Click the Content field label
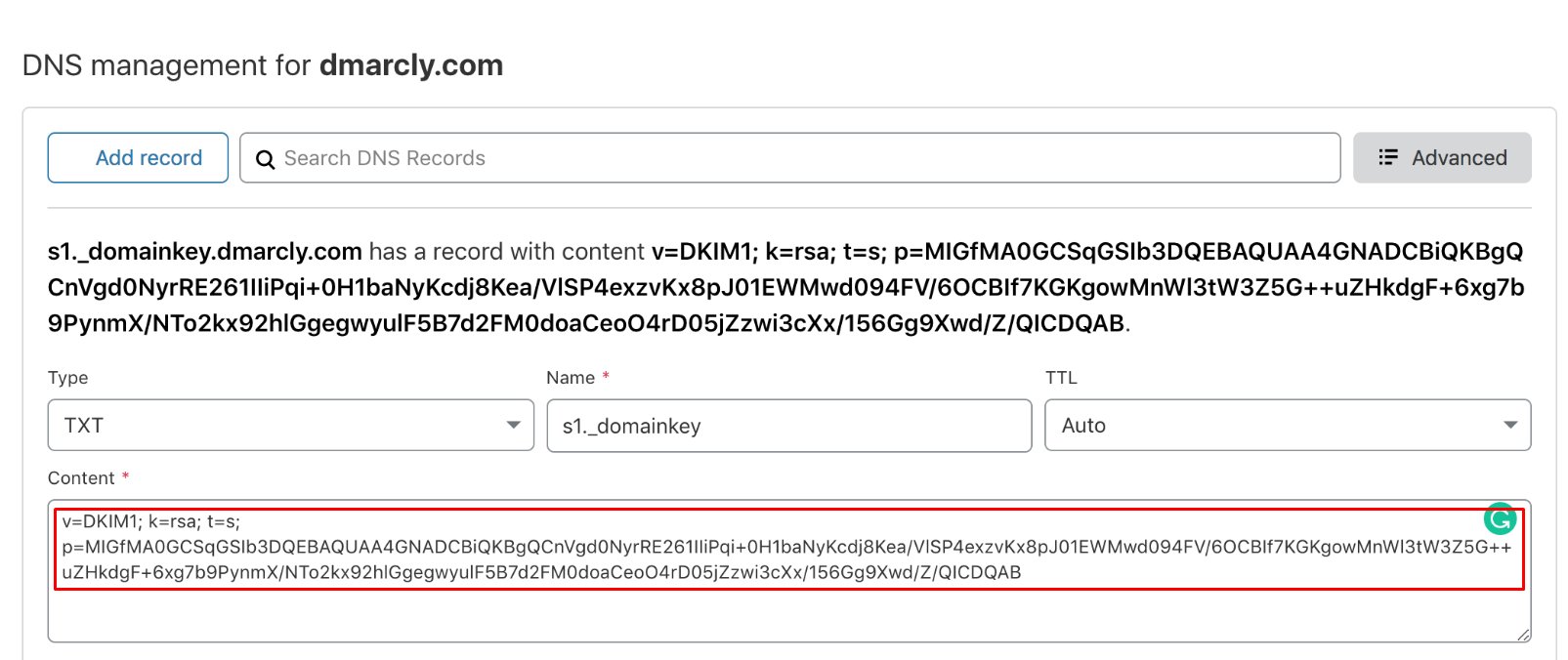The image size is (1568, 660). (x=81, y=478)
